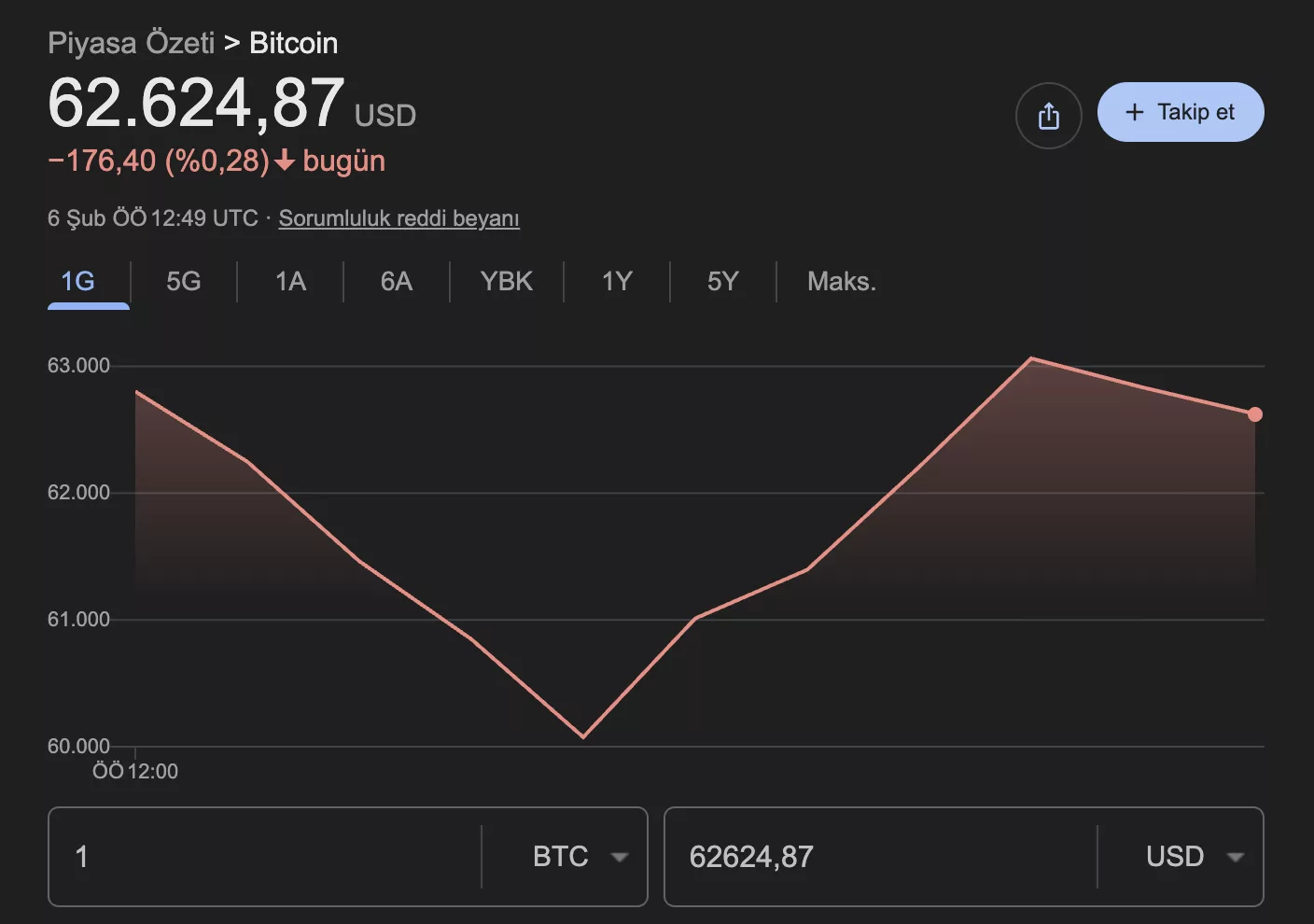This screenshot has height=924, width=1314.
Task: Click the BTC currency label
Action: pyautogui.click(x=559, y=856)
